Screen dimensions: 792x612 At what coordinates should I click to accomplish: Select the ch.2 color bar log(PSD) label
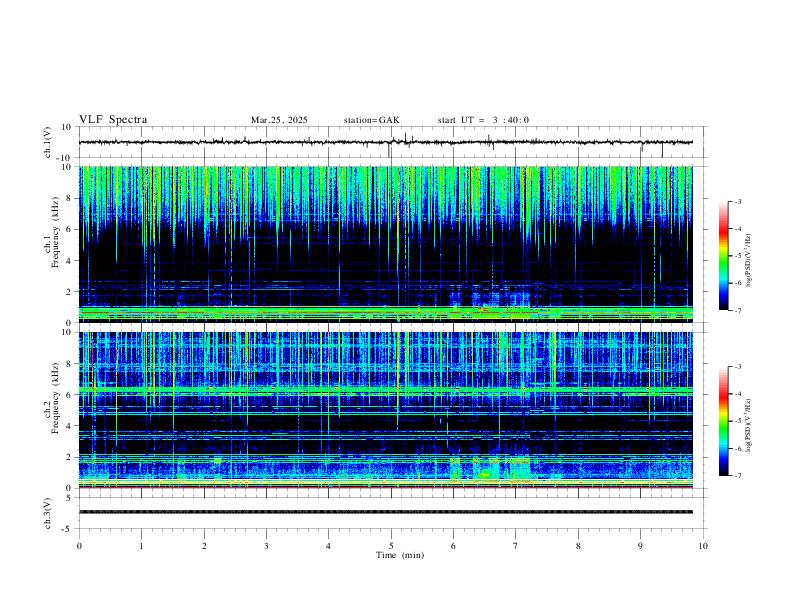tap(749, 425)
